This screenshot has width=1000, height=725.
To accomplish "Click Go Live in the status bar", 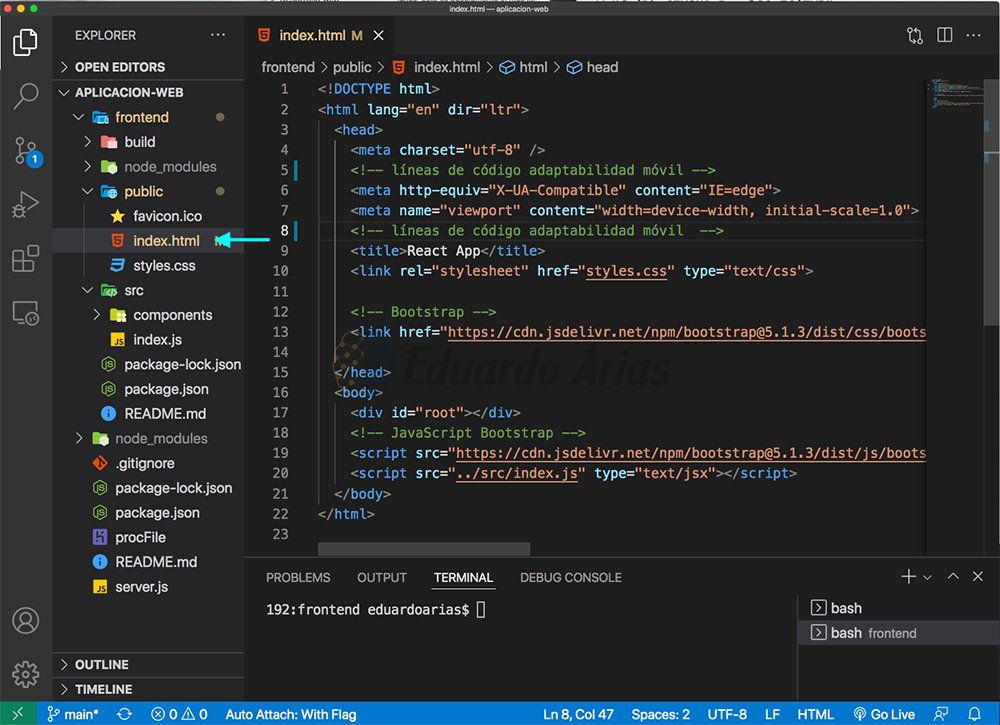I will coord(884,714).
